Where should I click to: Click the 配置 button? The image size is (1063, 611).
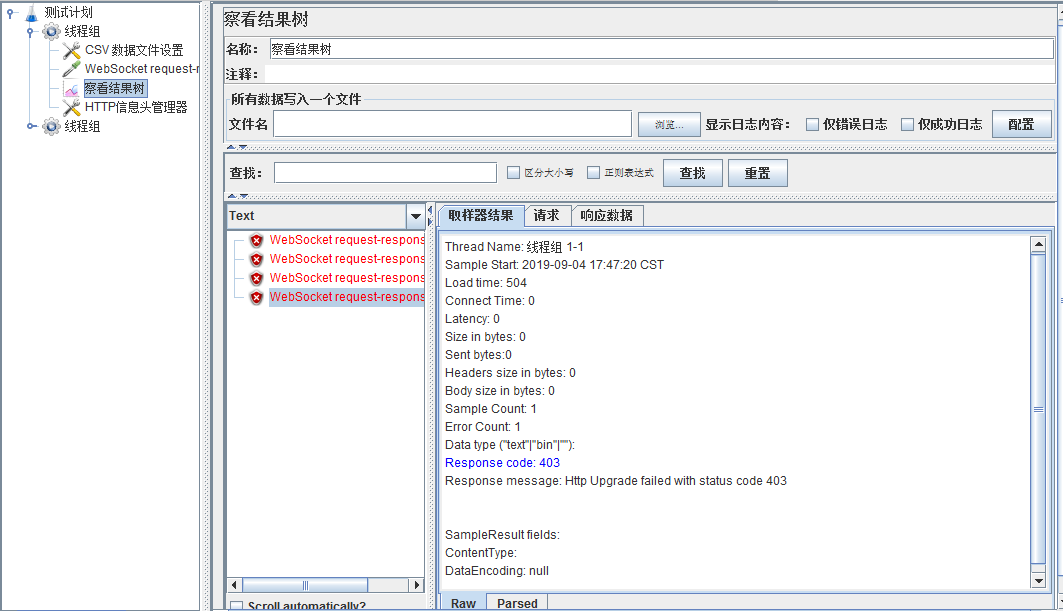click(1019, 123)
